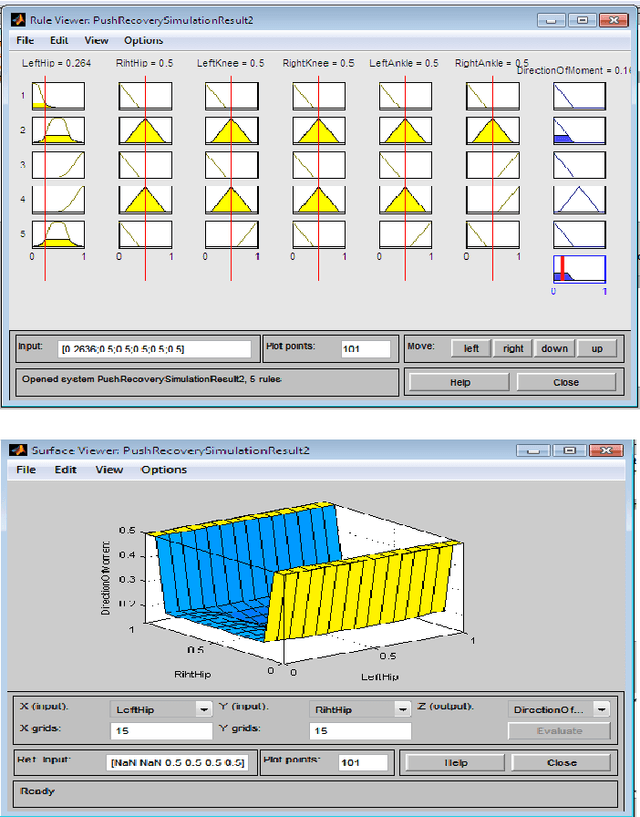This screenshot has width=640, height=817.
Task: Open View menu in Surface Viewer
Action: (x=109, y=470)
